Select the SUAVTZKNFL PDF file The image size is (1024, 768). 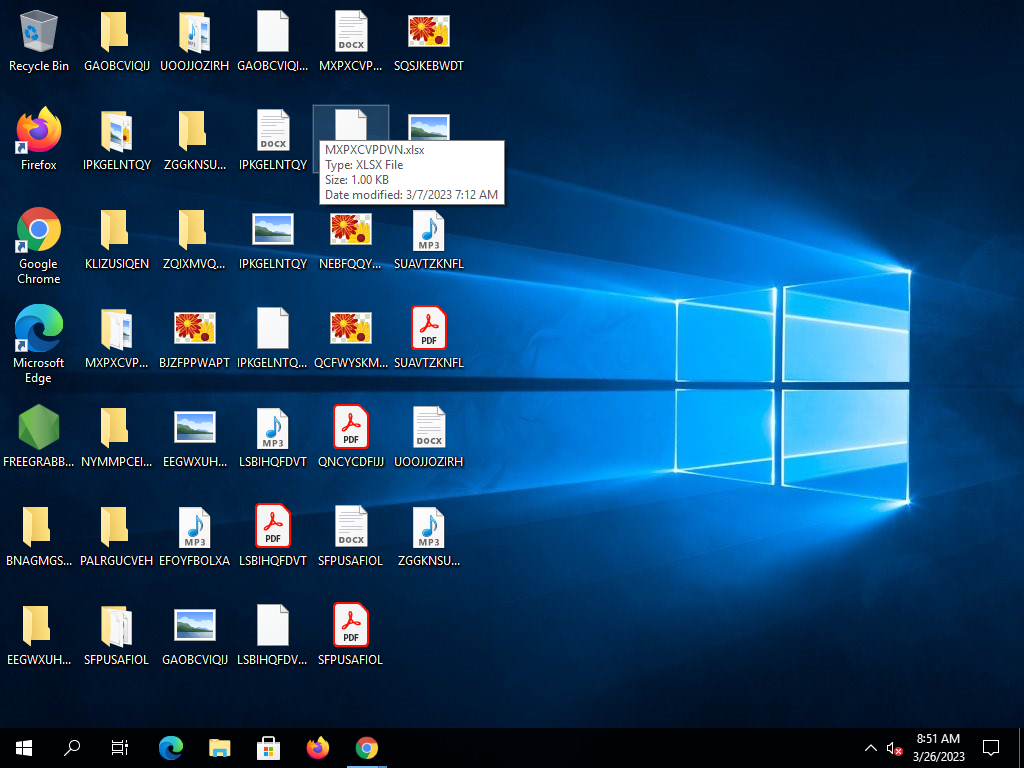[x=429, y=329]
